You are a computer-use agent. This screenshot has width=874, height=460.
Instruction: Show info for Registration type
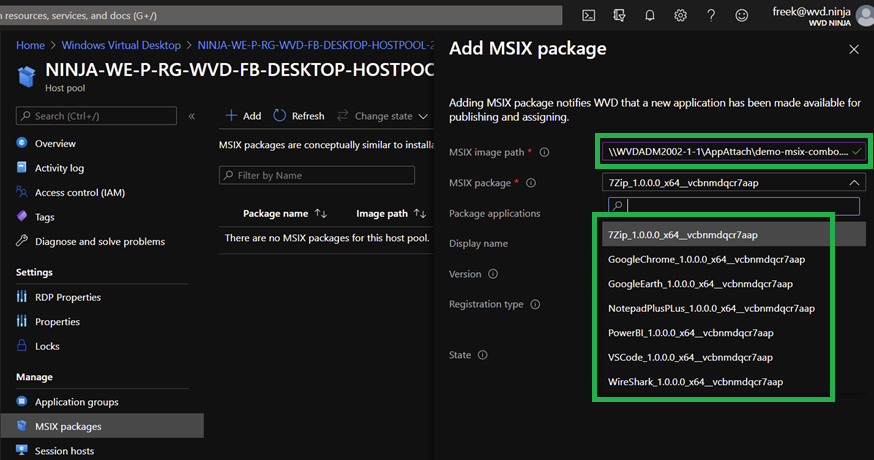point(535,304)
